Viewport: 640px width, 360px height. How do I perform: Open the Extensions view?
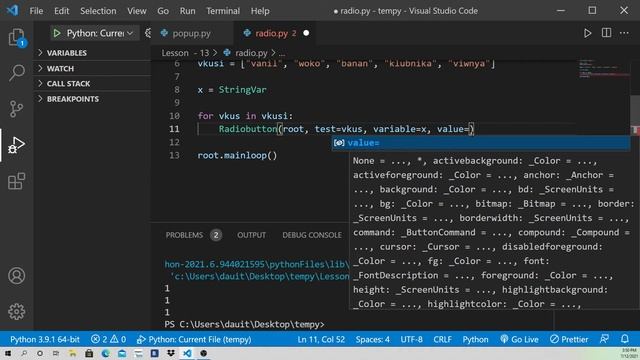point(16,181)
